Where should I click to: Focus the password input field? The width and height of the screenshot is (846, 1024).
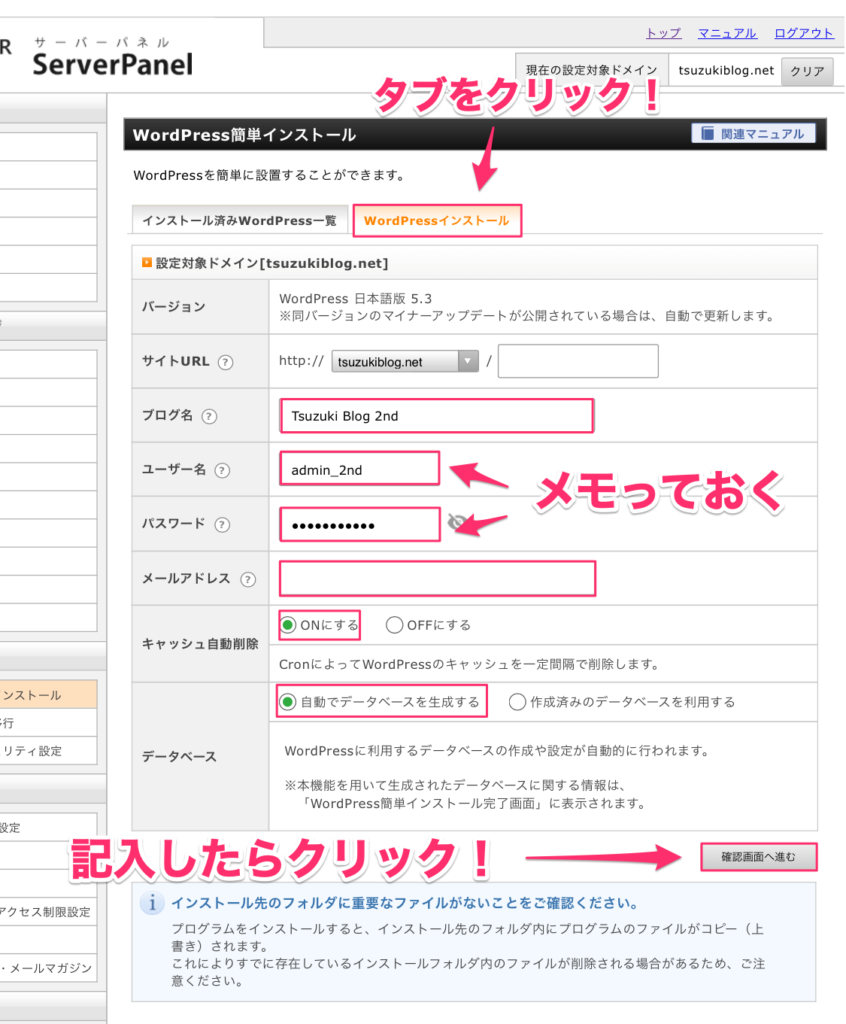point(360,524)
